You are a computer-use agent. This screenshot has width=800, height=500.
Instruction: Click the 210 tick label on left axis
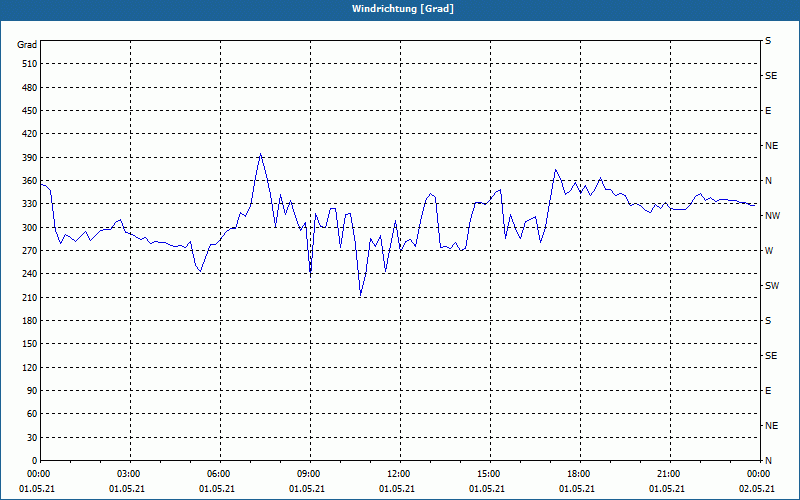click(x=30, y=297)
